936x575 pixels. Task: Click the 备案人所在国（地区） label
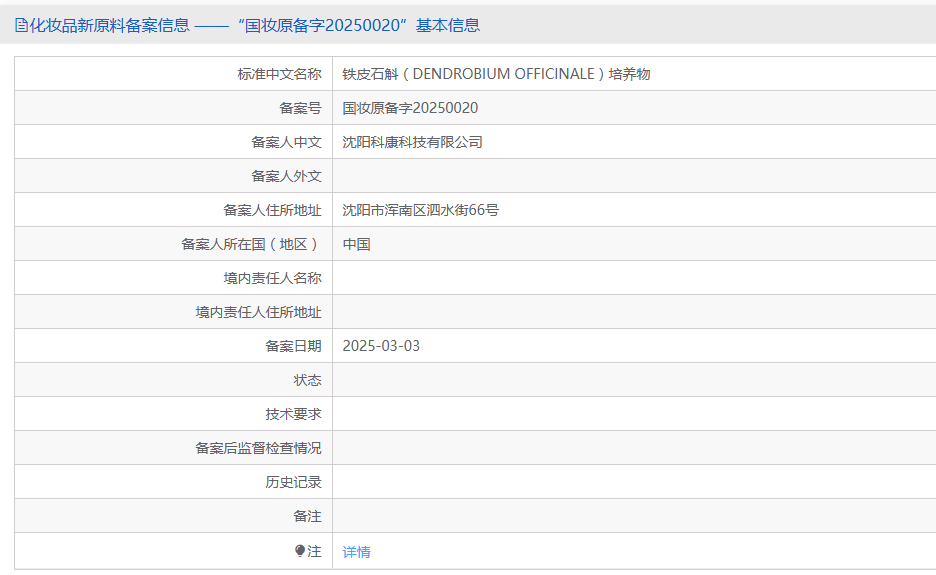[x=251, y=244]
